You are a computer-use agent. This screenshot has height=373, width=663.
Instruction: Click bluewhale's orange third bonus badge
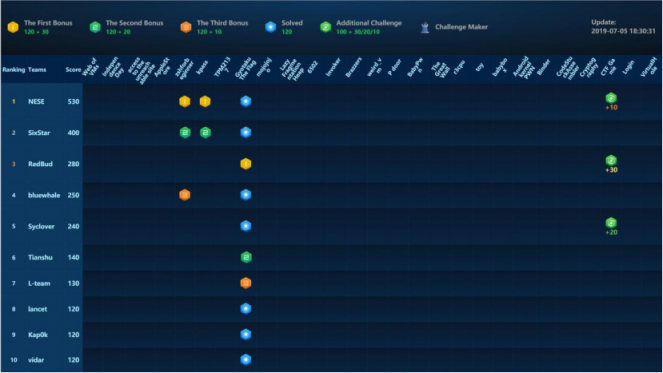coord(185,195)
